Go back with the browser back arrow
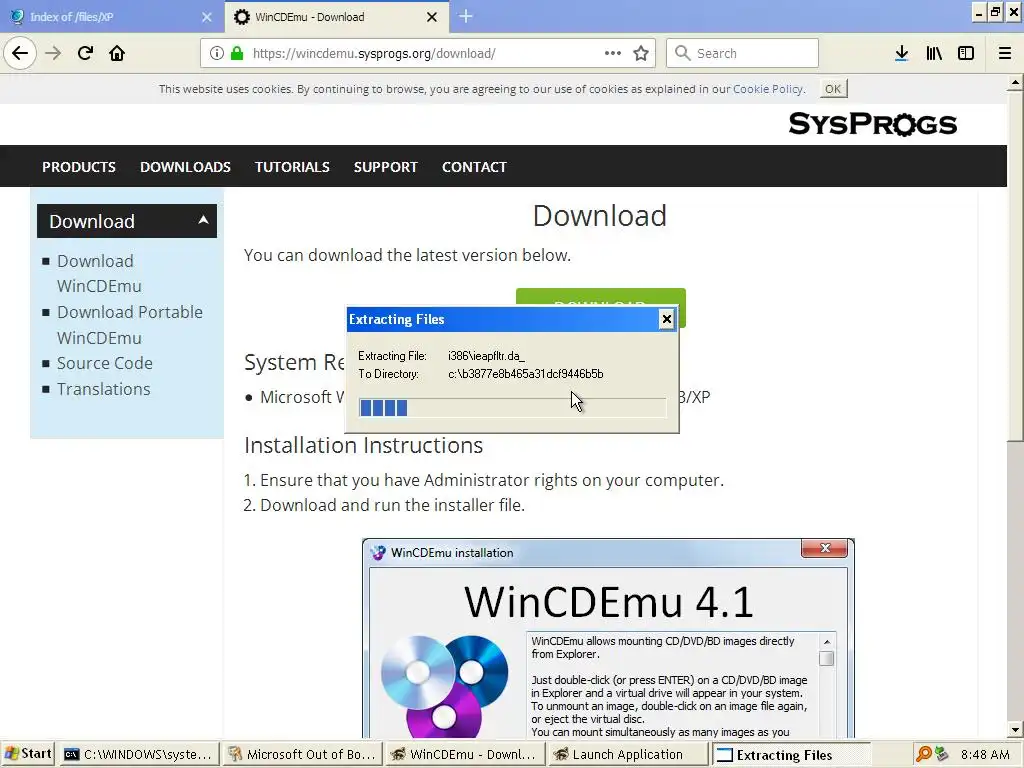Screen dimensions: 1024x768 20,53
